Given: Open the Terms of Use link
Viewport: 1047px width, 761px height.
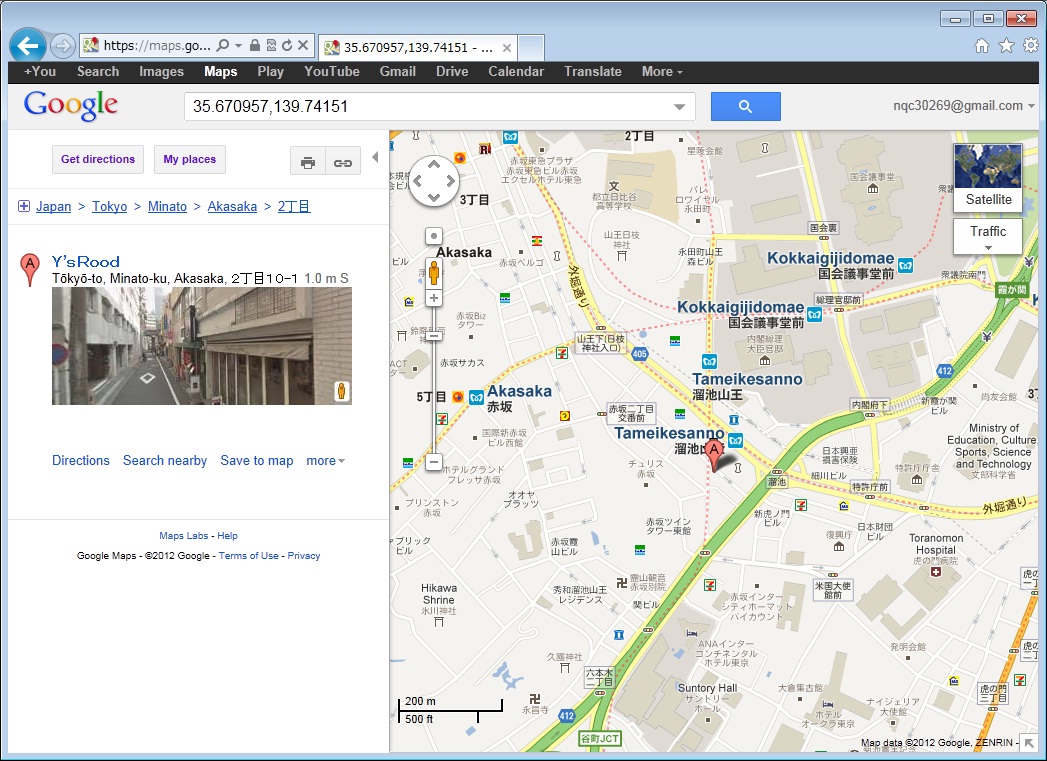Looking at the screenshot, I should [248, 555].
